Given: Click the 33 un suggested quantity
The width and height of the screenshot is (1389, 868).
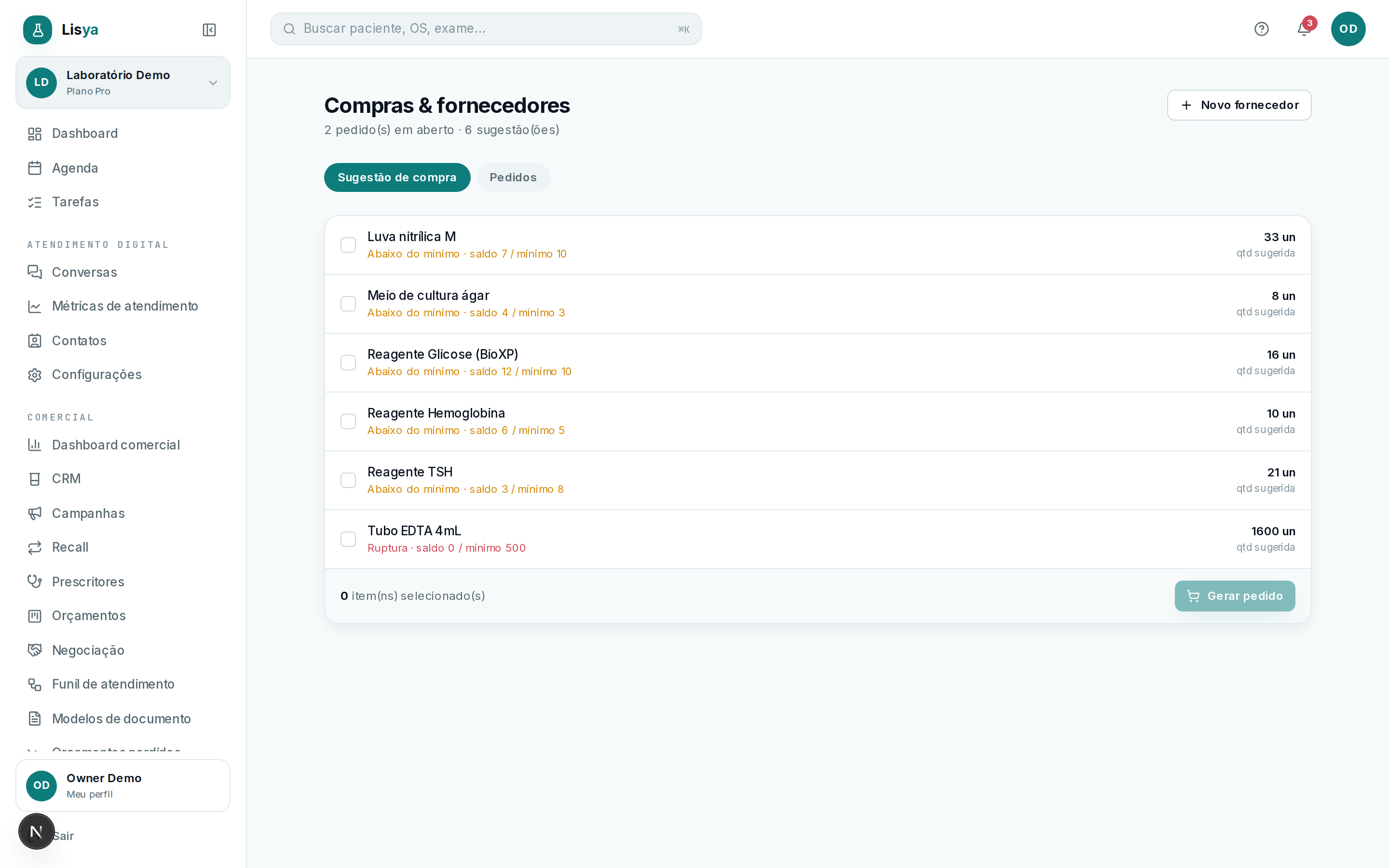Looking at the screenshot, I should tap(1280, 238).
